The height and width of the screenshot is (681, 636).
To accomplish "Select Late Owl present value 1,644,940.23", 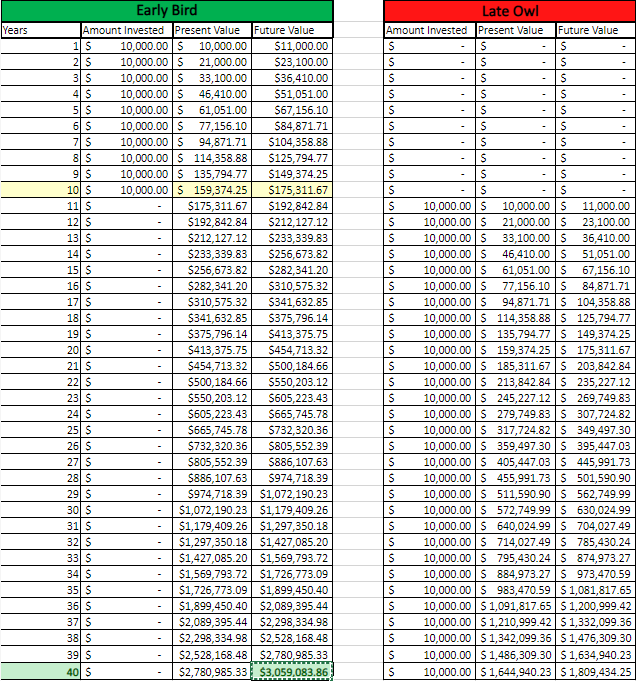I will [516, 672].
